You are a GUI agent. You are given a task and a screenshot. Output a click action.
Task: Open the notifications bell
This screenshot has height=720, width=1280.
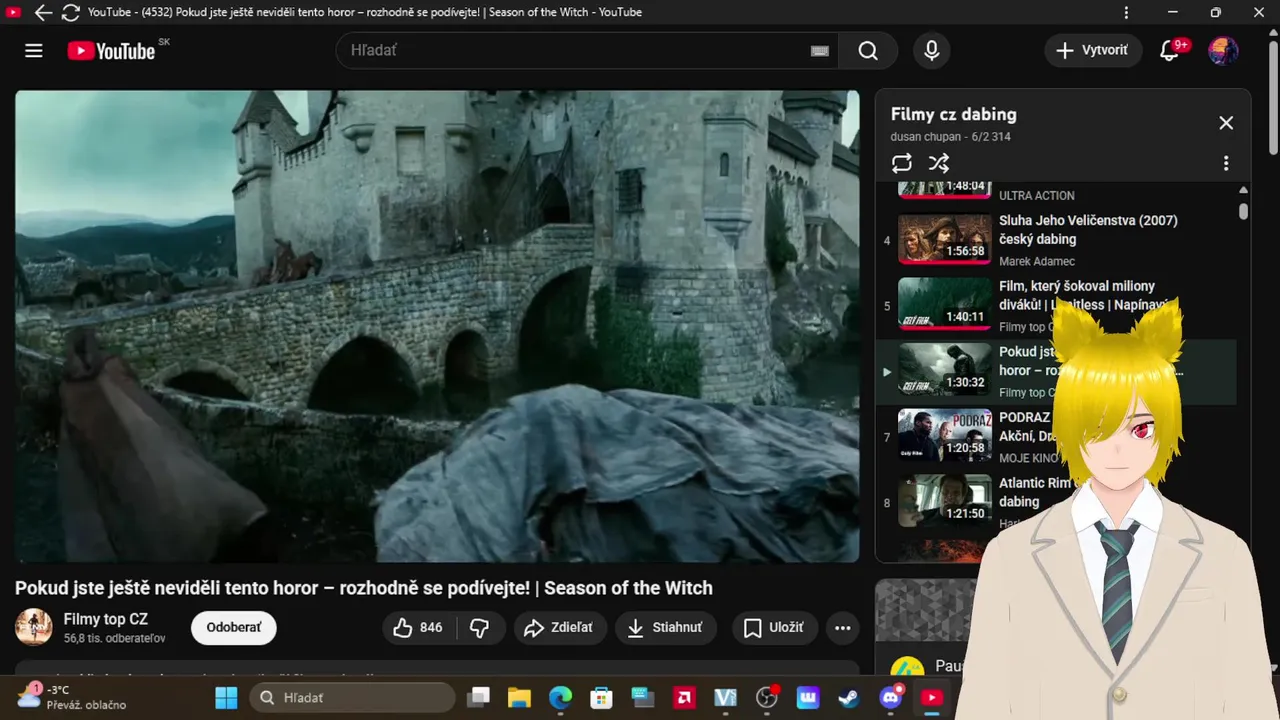(1169, 51)
